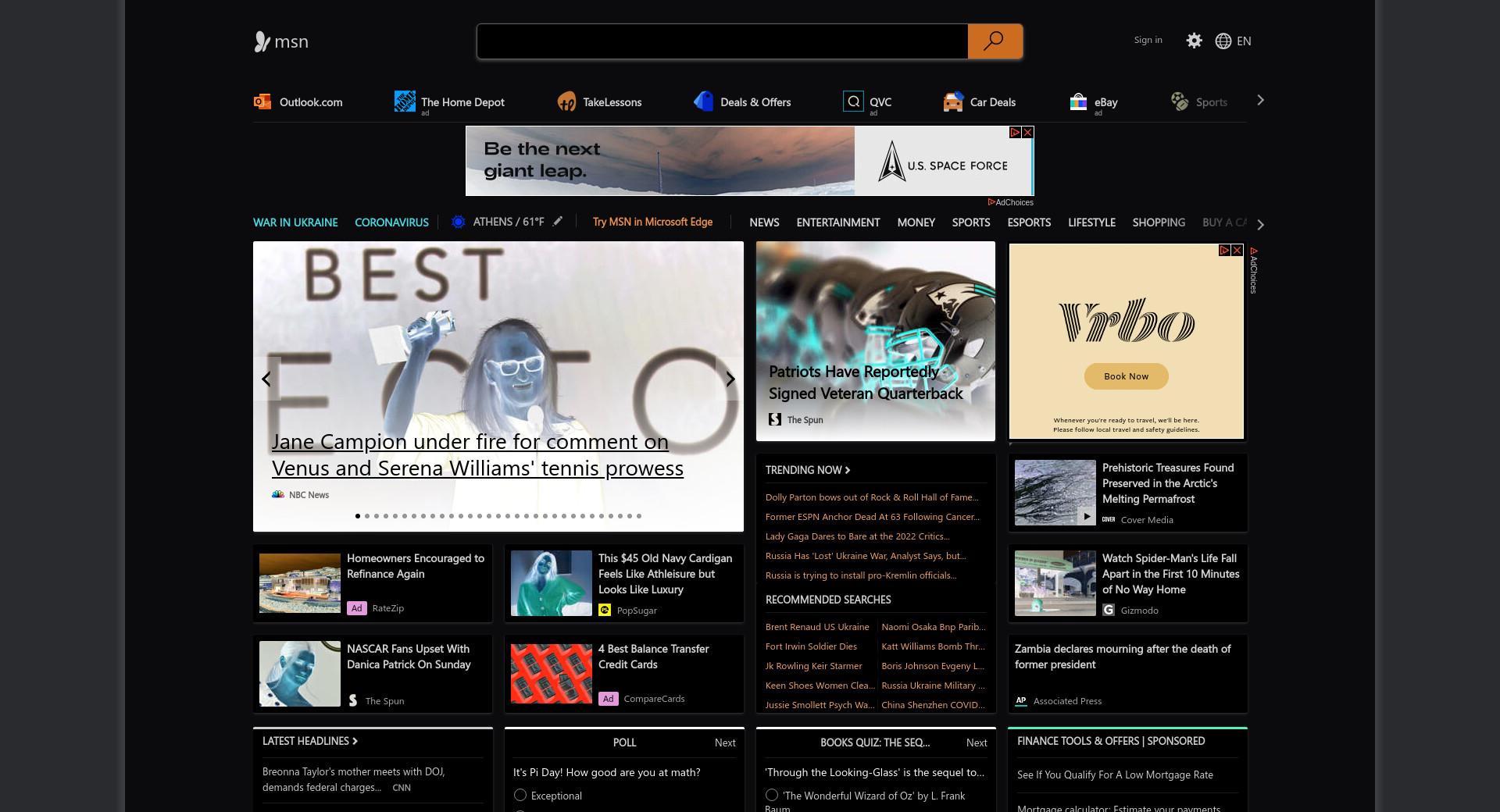Click the PopSugar source icon
The image size is (1500, 812).
tap(605, 610)
